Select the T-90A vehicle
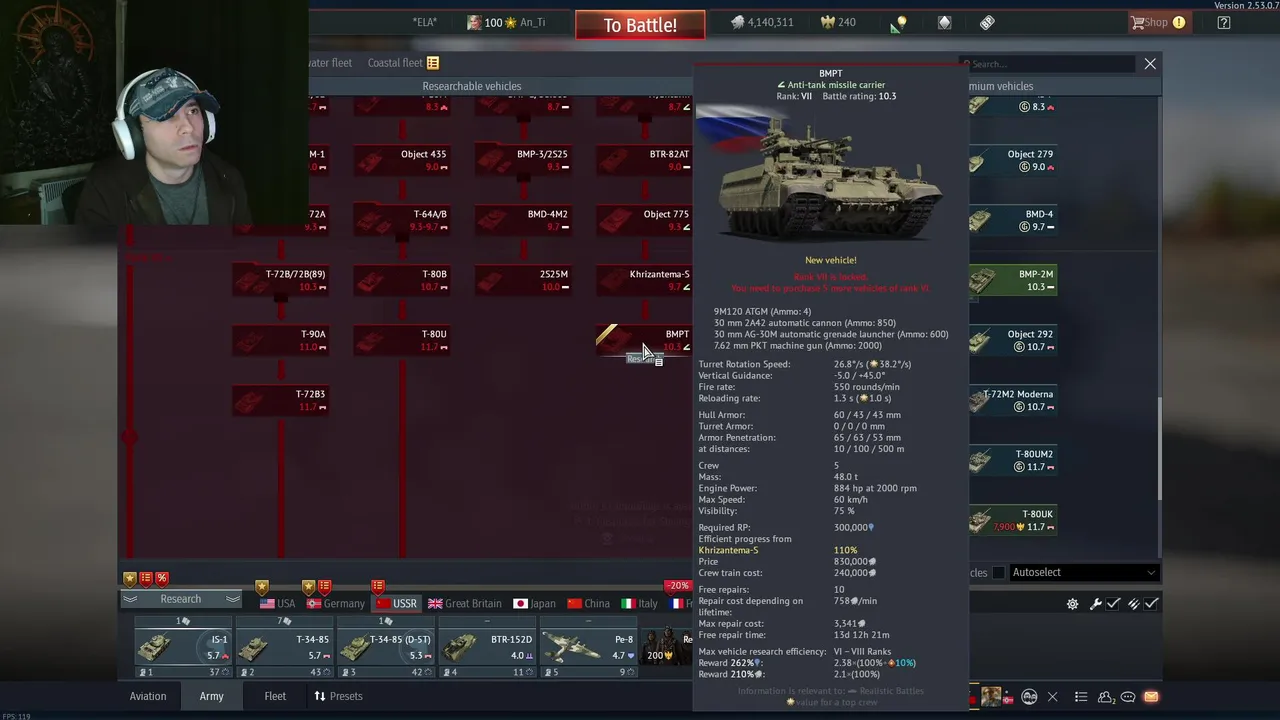 [x=281, y=340]
